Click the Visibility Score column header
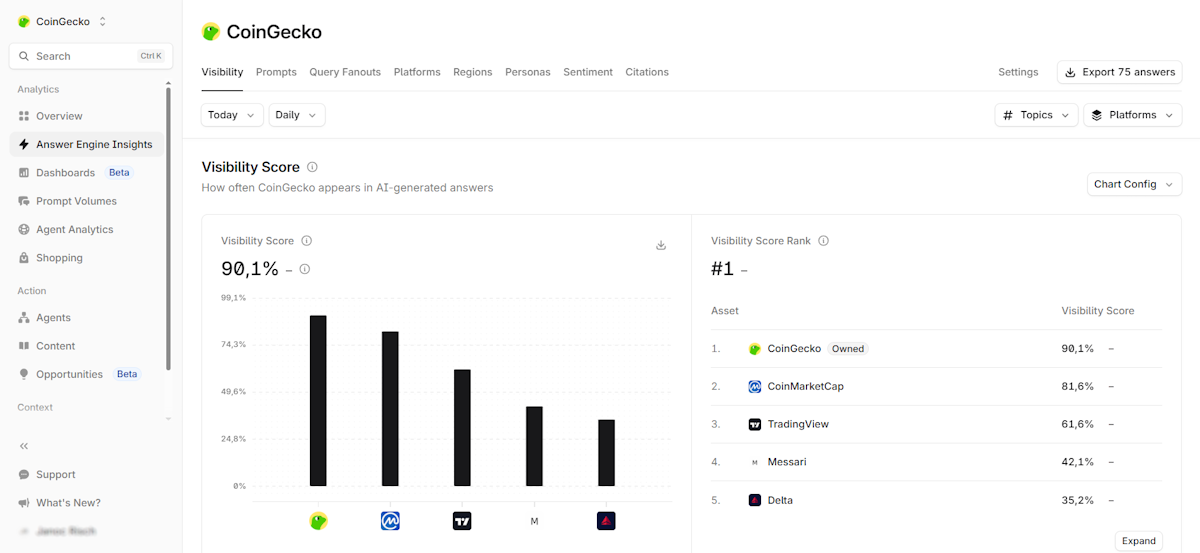Screen dimensions: 1200x553 (1098, 311)
